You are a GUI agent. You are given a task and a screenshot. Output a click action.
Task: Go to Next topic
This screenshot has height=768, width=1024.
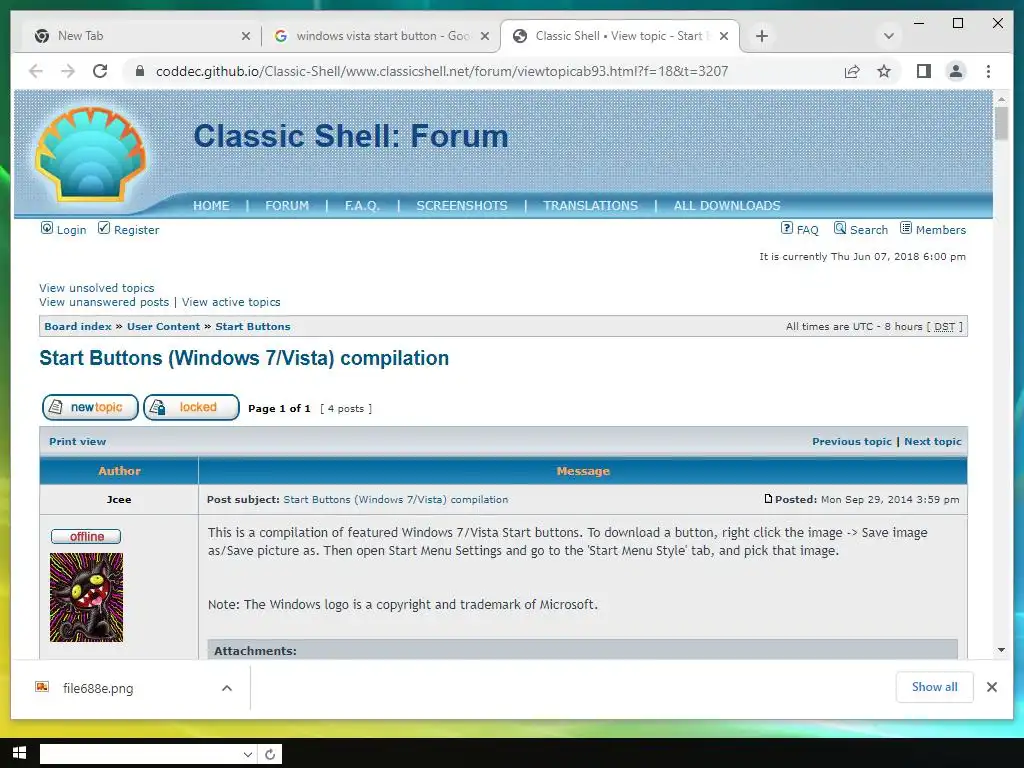(x=933, y=441)
